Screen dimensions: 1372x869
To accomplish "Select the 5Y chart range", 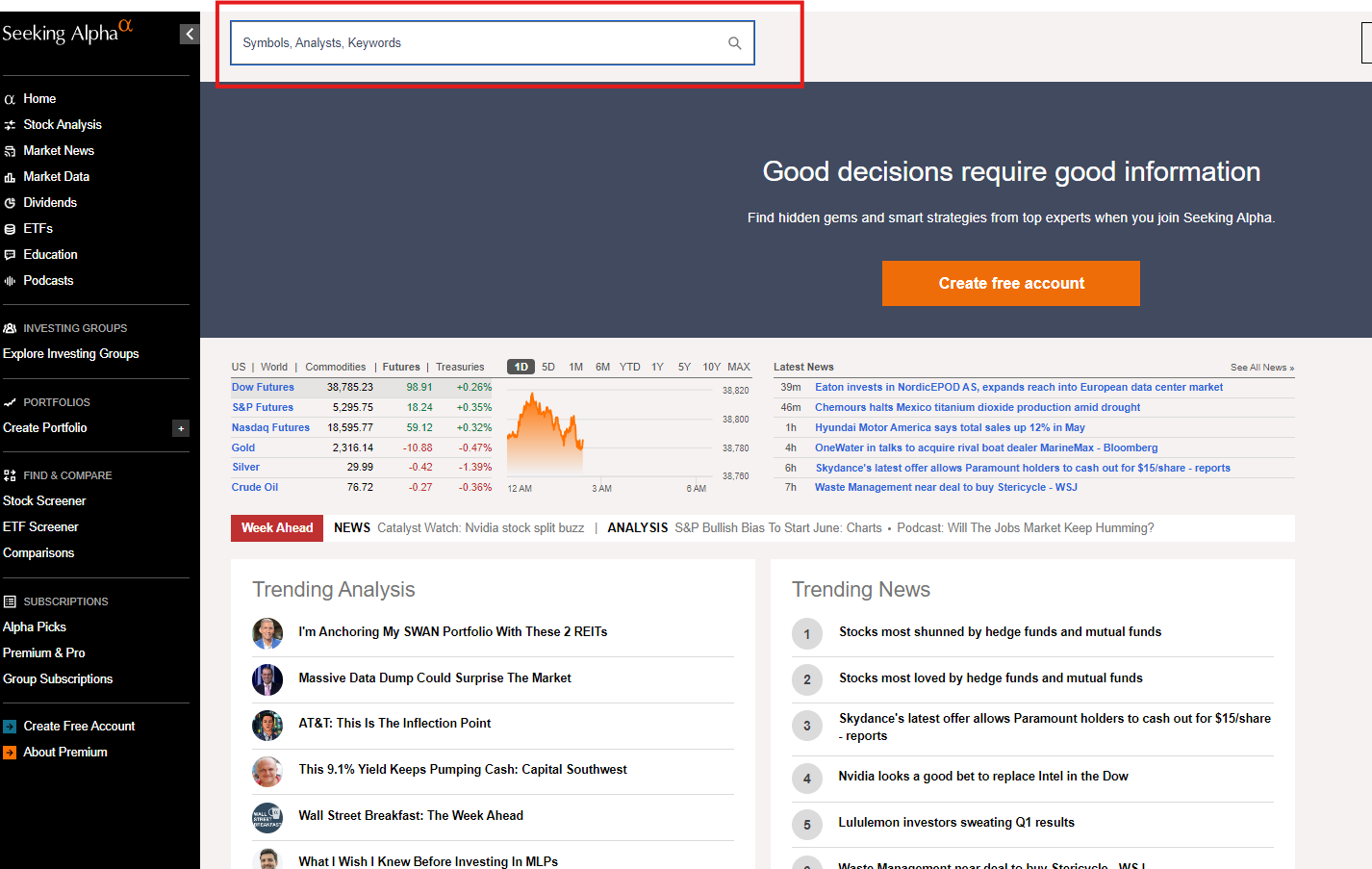I will click(x=685, y=367).
